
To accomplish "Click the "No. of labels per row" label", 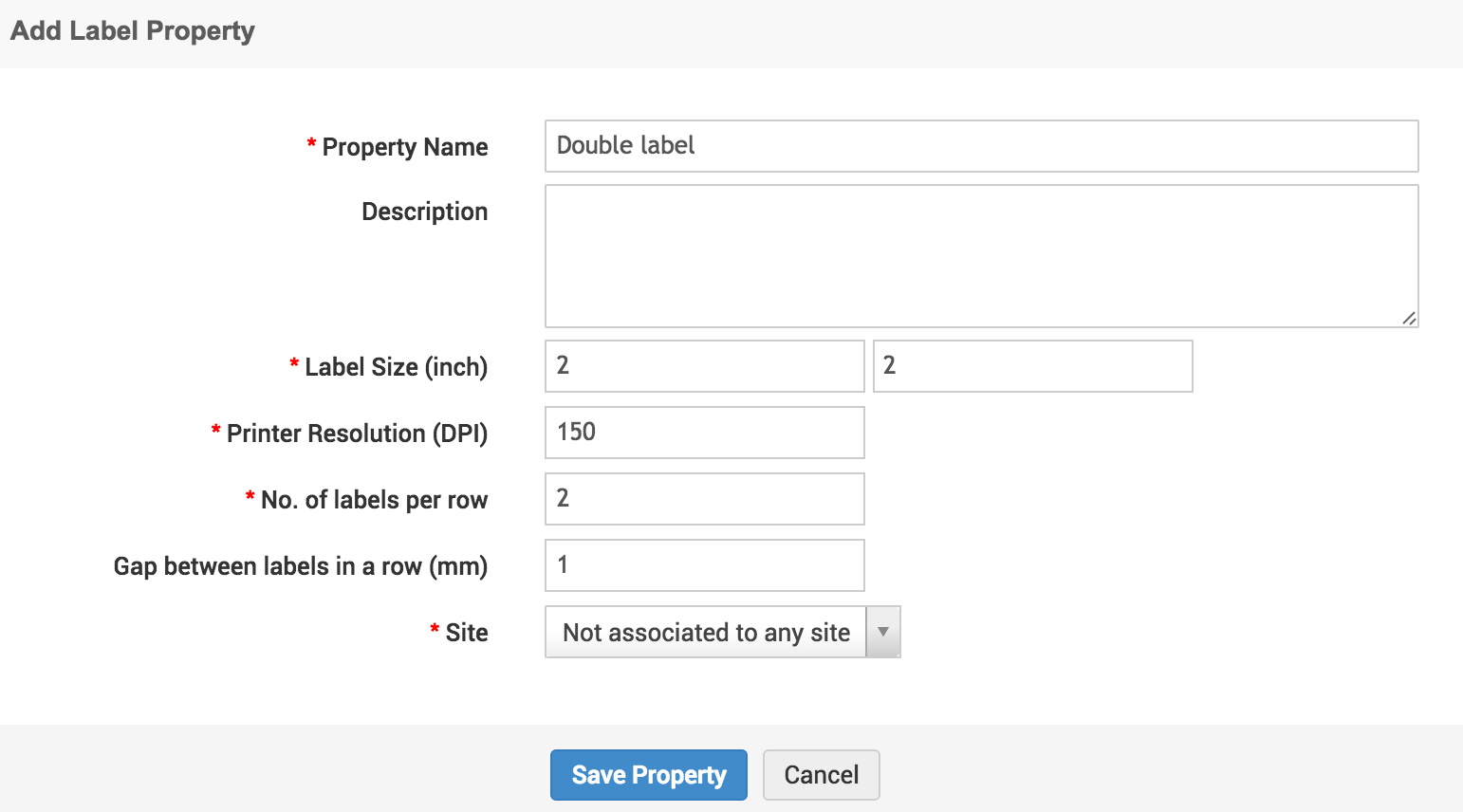I will [x=374, y=500].
